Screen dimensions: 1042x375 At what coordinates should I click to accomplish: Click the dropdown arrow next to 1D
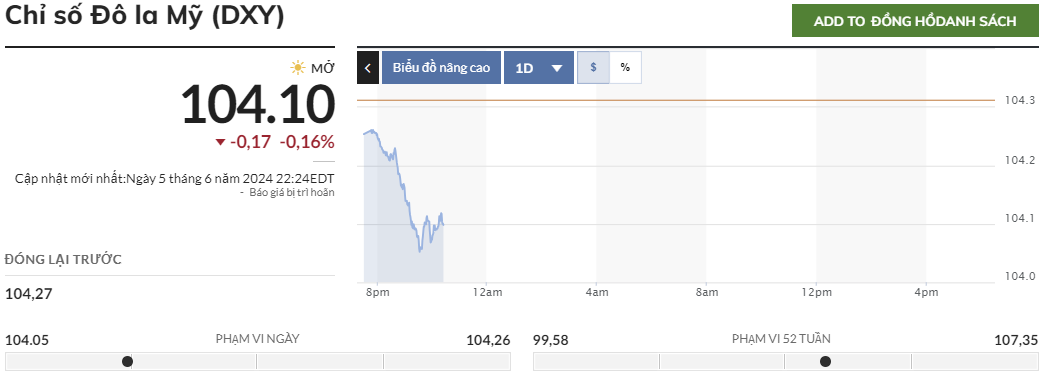pyautogui.click(x=557, y=68)
